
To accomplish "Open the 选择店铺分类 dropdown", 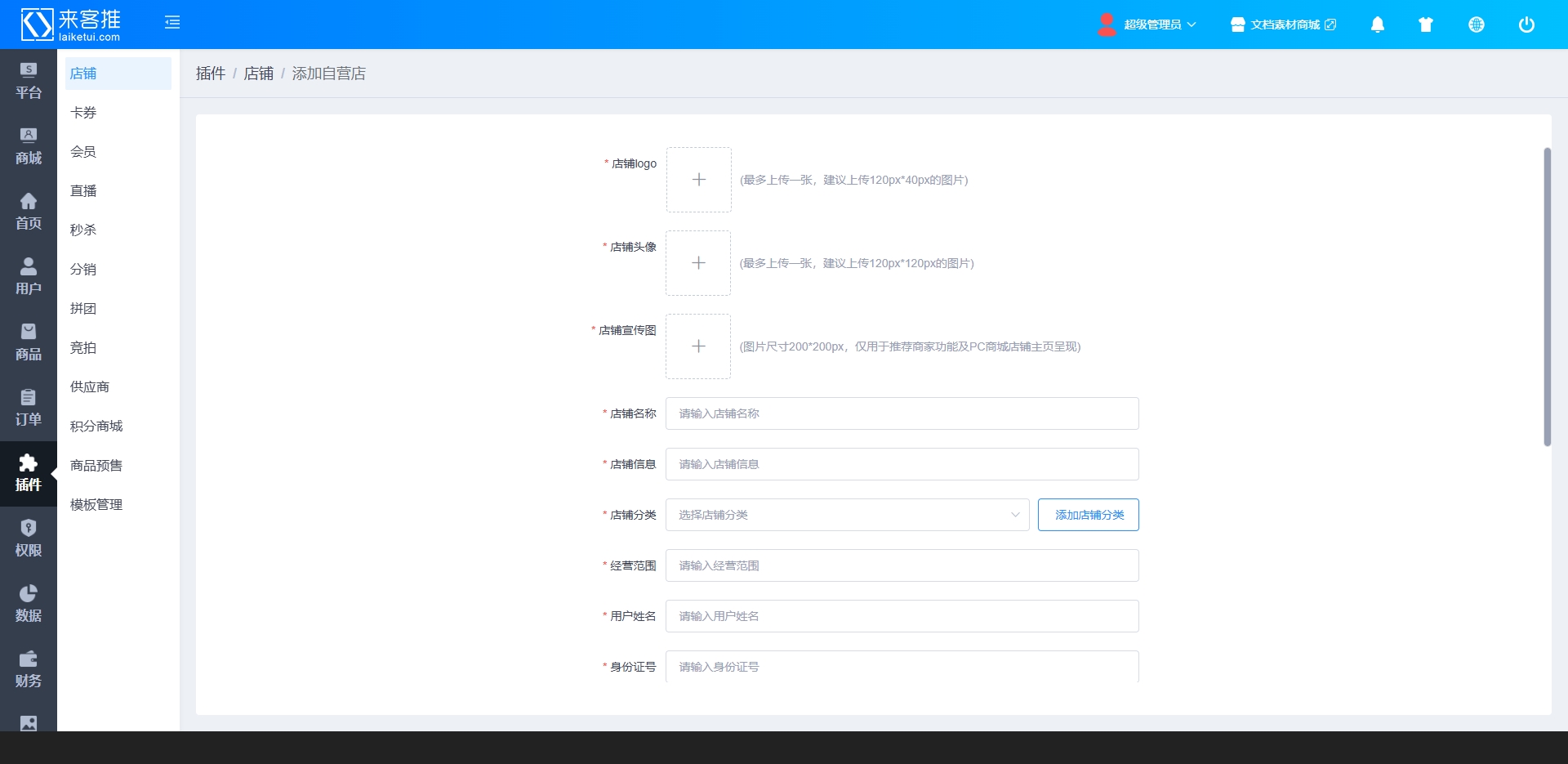I will (847, 515).
